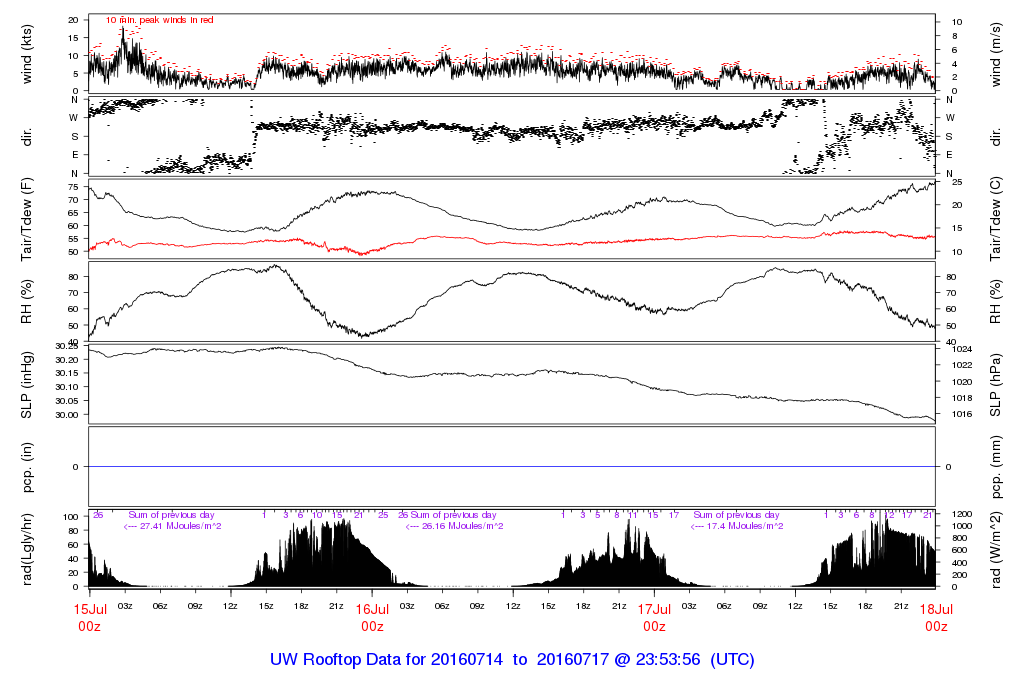The height and width of the screenshot is (700, 1024).
Task: Click the "pcp. (mm)" axis label
Action: point(995,467)
